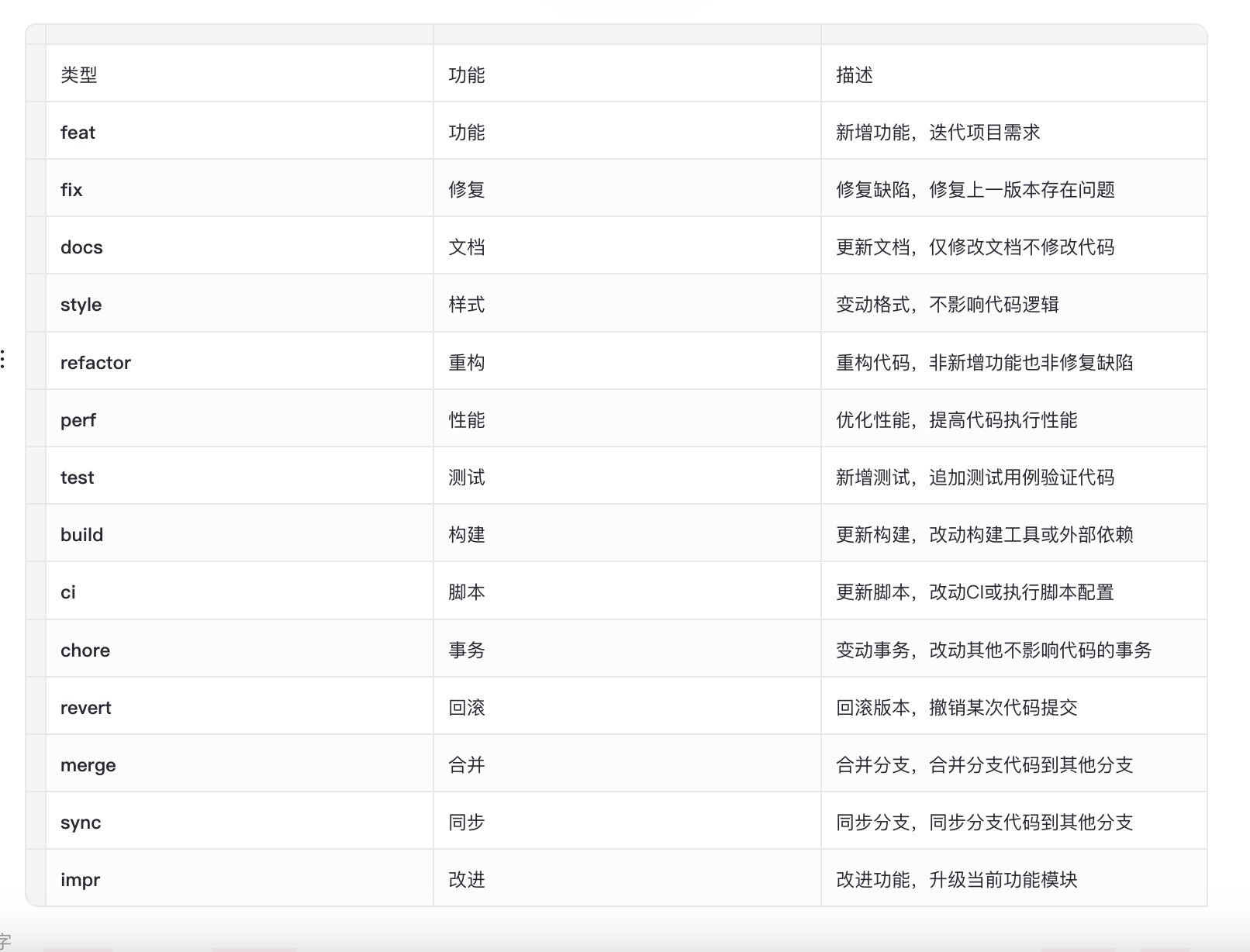Click description '变动格式，不影响代码逻辑'
This screenshot has height=952, width=1250.
coord(948,304)
